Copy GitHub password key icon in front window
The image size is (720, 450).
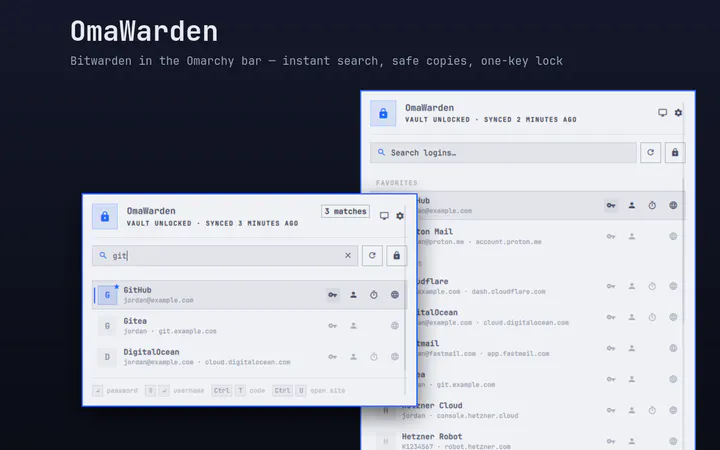tap(333, 295)
